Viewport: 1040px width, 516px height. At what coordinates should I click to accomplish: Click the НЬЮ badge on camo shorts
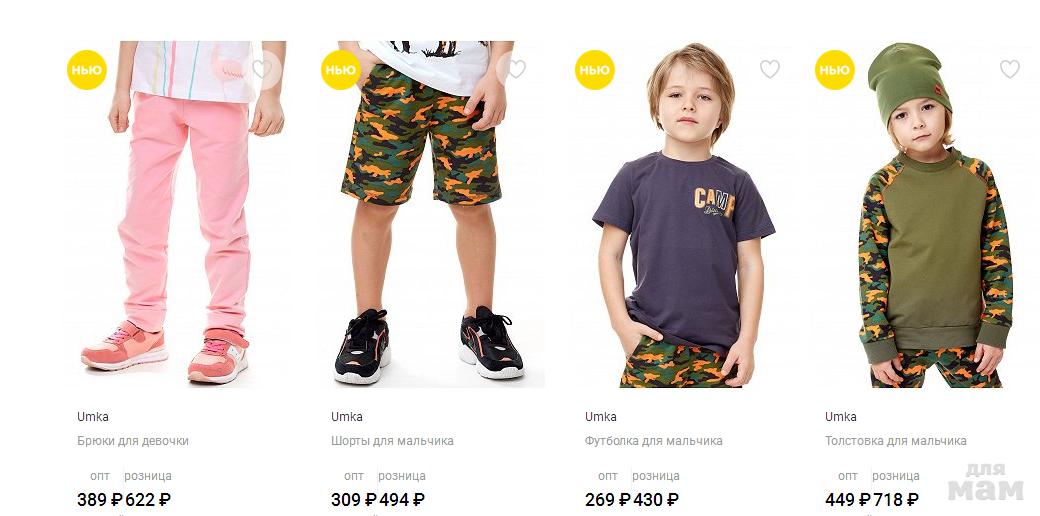tap(341, 70)
